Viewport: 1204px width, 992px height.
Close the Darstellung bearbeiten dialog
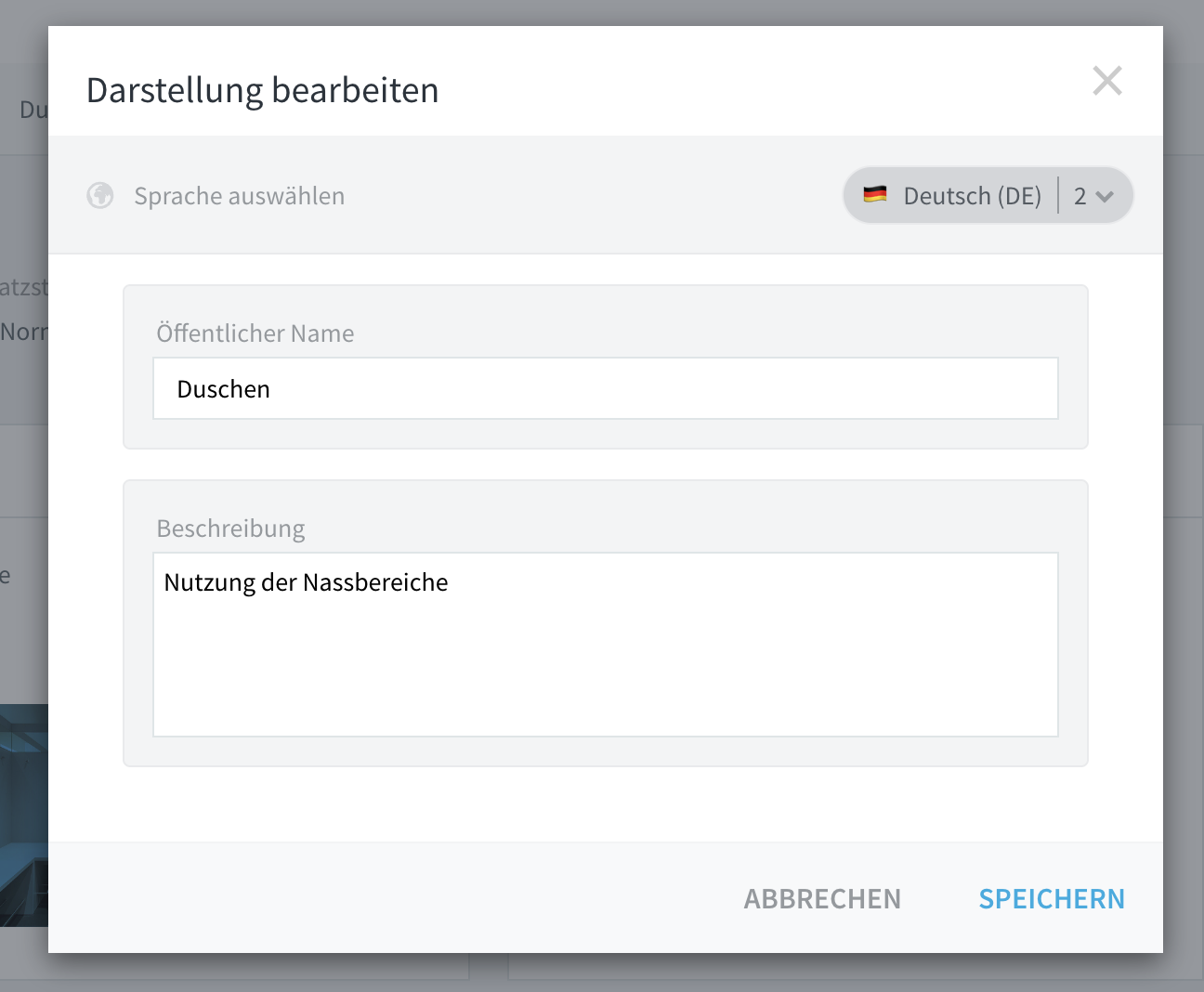(1107, 81)
